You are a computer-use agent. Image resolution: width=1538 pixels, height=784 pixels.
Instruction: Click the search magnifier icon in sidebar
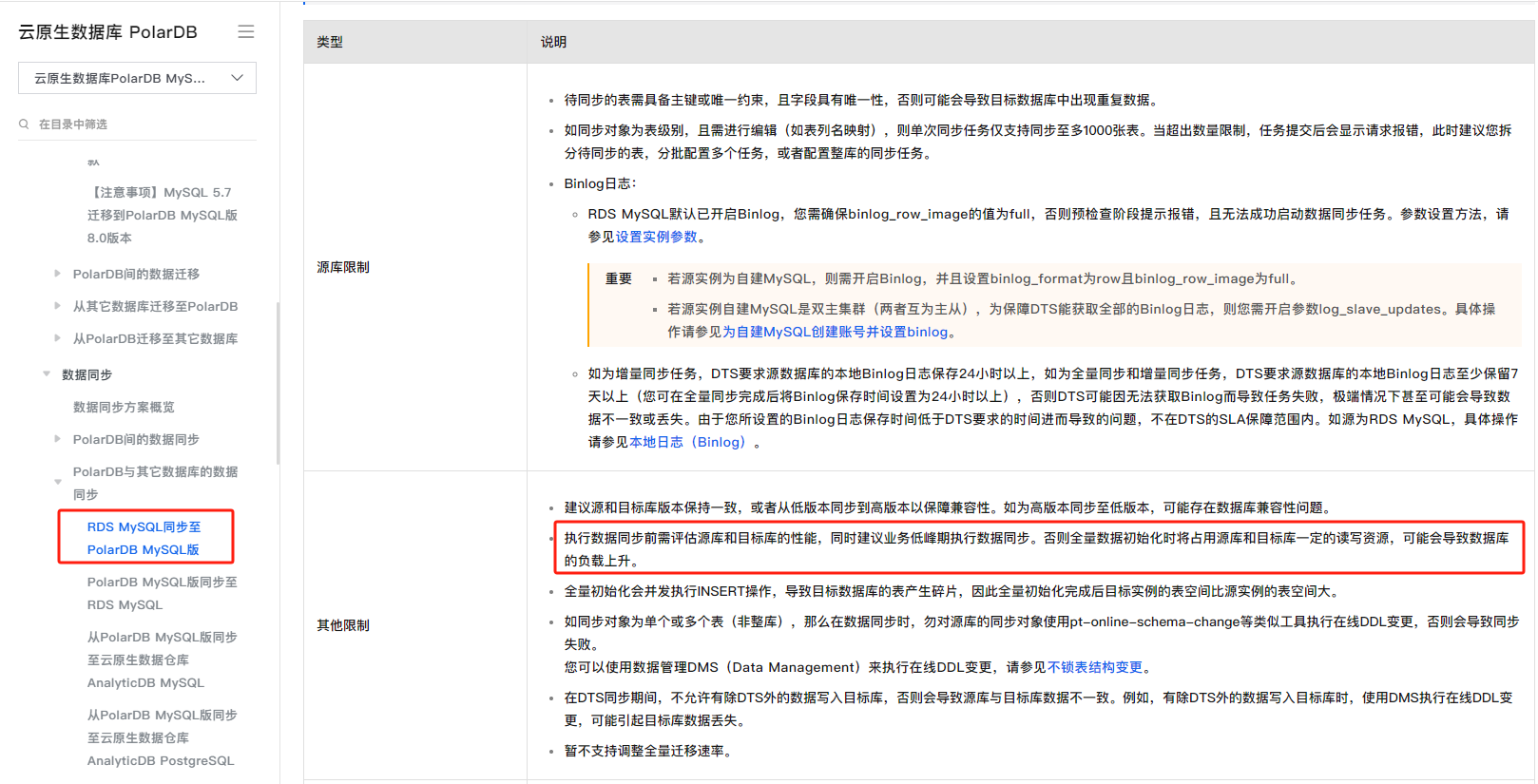[24, 124]
